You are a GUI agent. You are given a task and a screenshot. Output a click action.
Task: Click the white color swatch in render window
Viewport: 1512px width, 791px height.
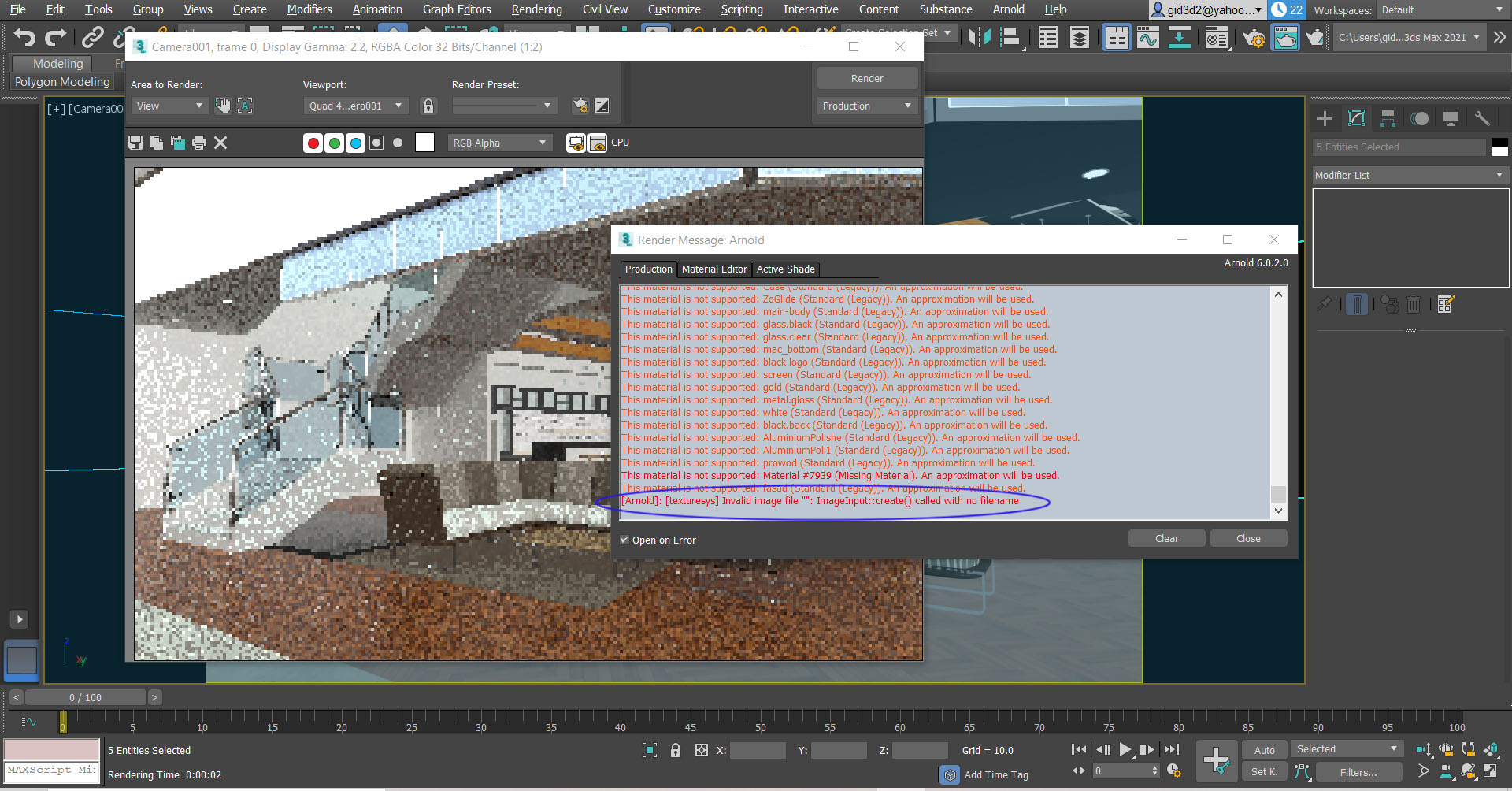pos(424,143)
